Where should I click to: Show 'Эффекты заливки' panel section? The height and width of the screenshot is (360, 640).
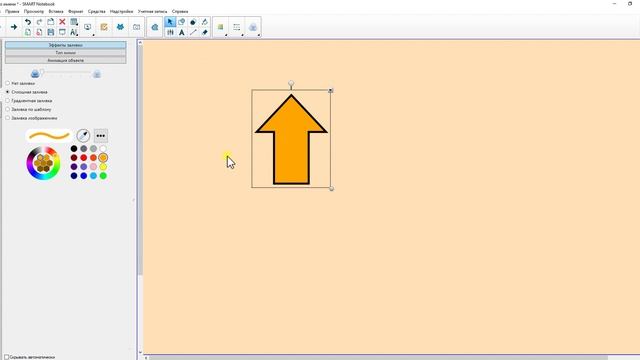tap(65, 45)
